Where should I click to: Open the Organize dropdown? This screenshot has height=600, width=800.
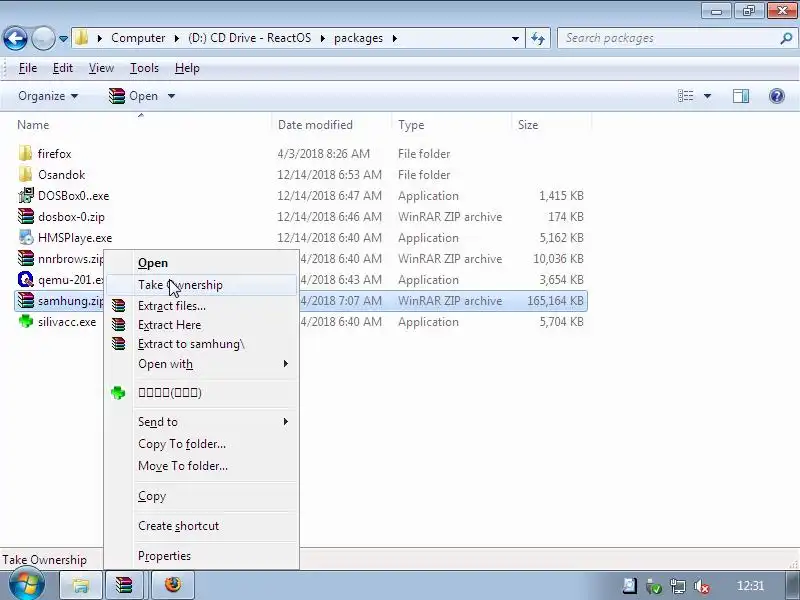coord(48,96)
